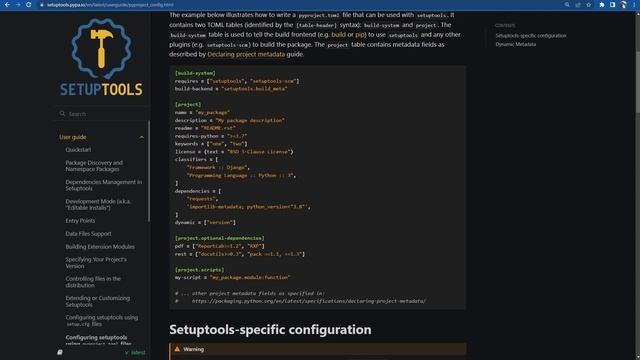The width and height of the screenshot is (640, 360).
Task: Click the Setuptools hammer logo
Action: tap(101, 57)
